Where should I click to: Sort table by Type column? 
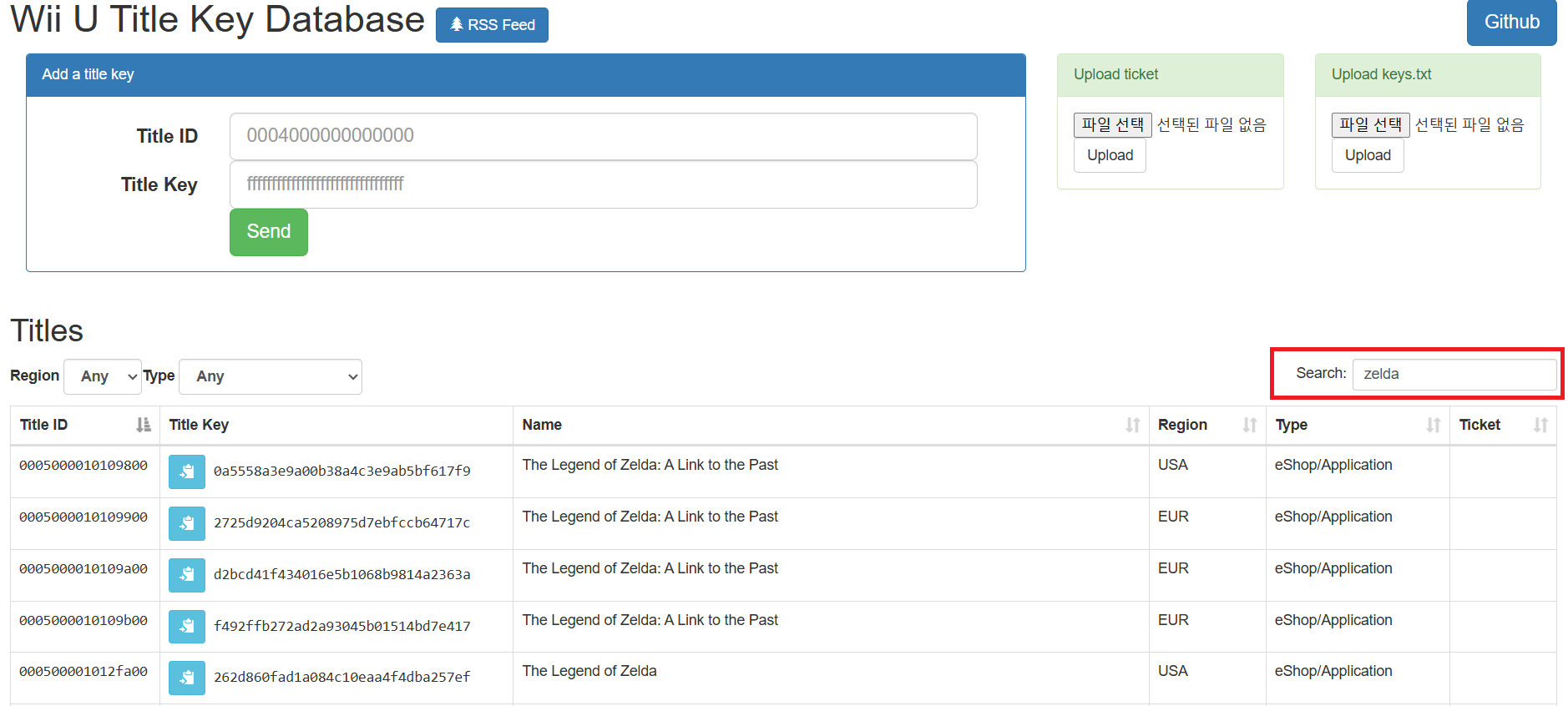(x=1358, y=425)
